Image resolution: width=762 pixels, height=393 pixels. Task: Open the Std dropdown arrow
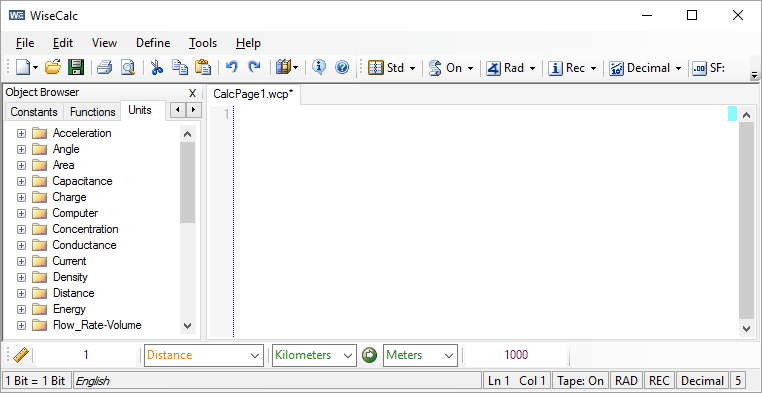pos(412,68)
